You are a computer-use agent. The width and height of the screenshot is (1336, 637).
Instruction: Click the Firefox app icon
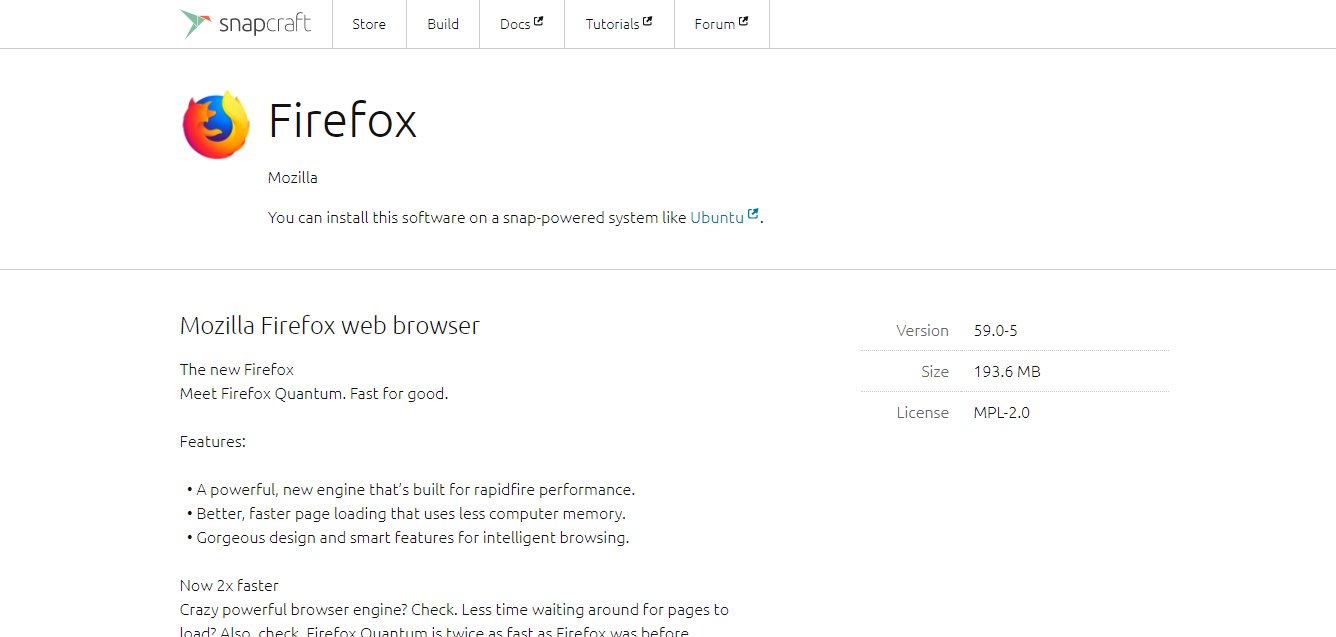(216, 125)
